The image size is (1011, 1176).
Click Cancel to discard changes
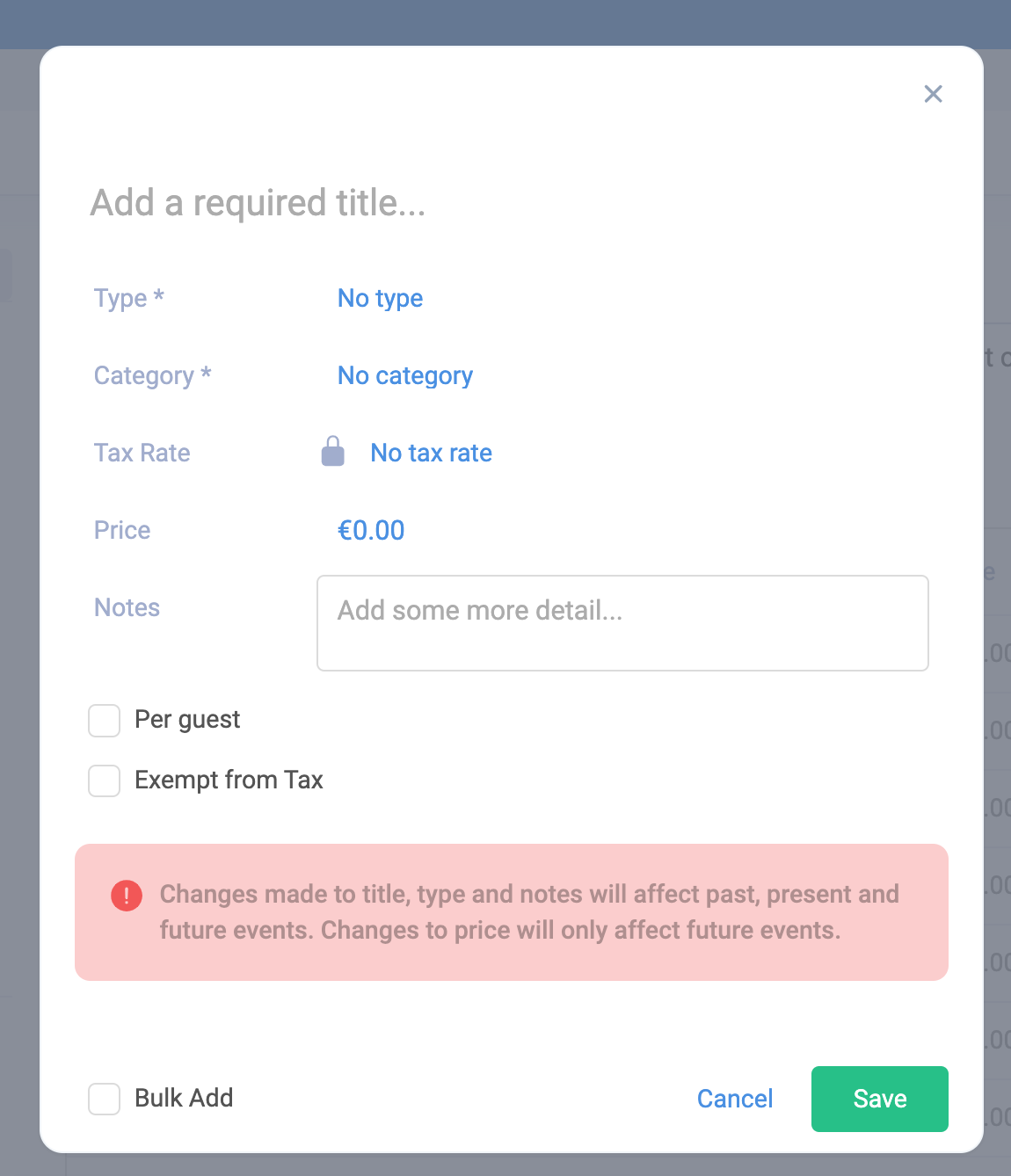pyautogui.click(x=734, y=1099)
